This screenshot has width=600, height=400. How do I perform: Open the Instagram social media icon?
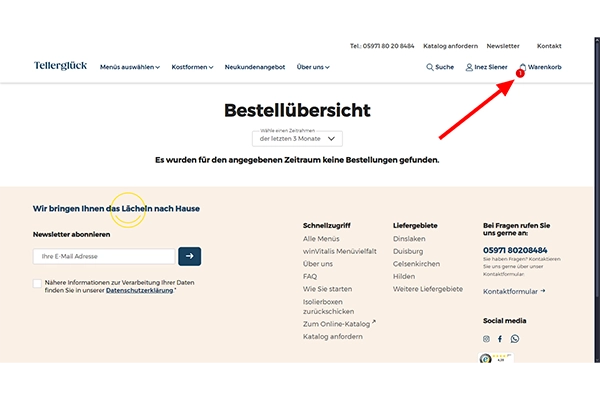[x=487, y=339]
